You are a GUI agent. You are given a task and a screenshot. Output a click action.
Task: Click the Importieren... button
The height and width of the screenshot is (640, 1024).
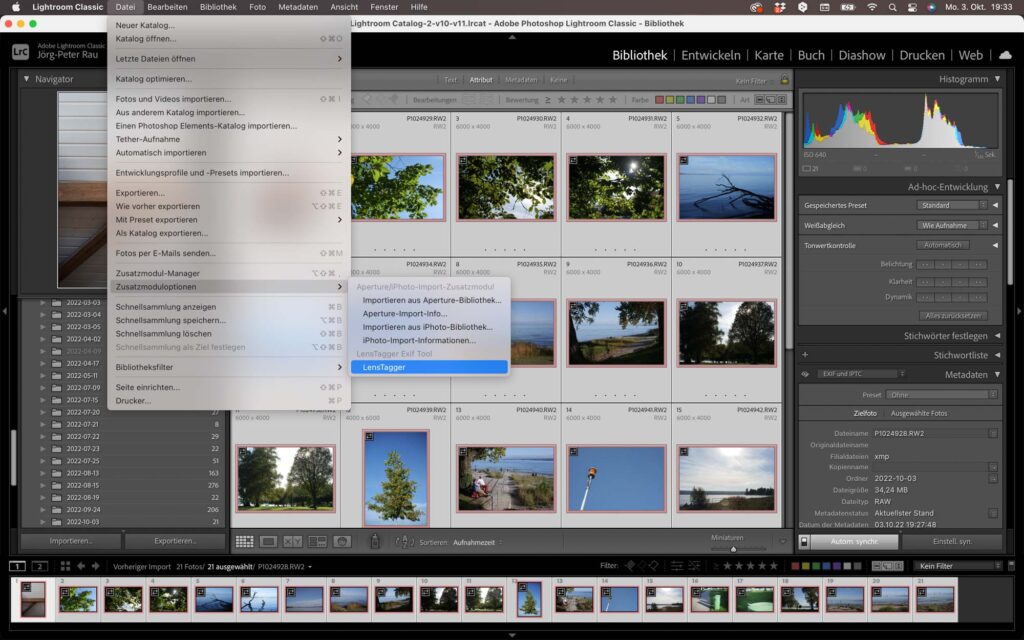point(71,541)
